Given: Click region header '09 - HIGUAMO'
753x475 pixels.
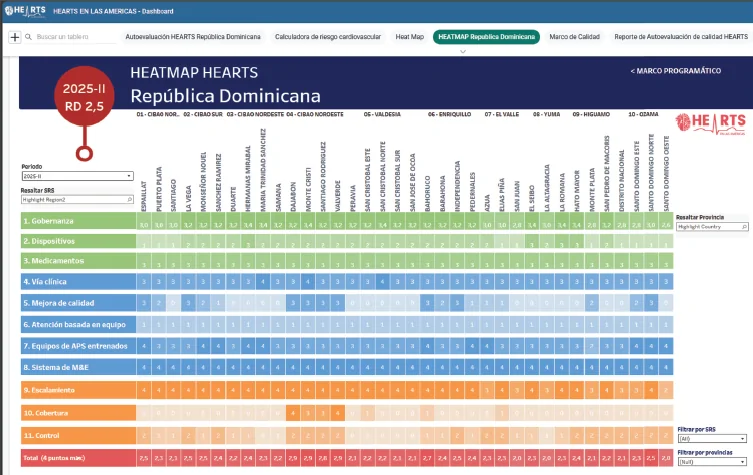Looking at the screenshot, I should pyautogui.click(x=591, y=114).
